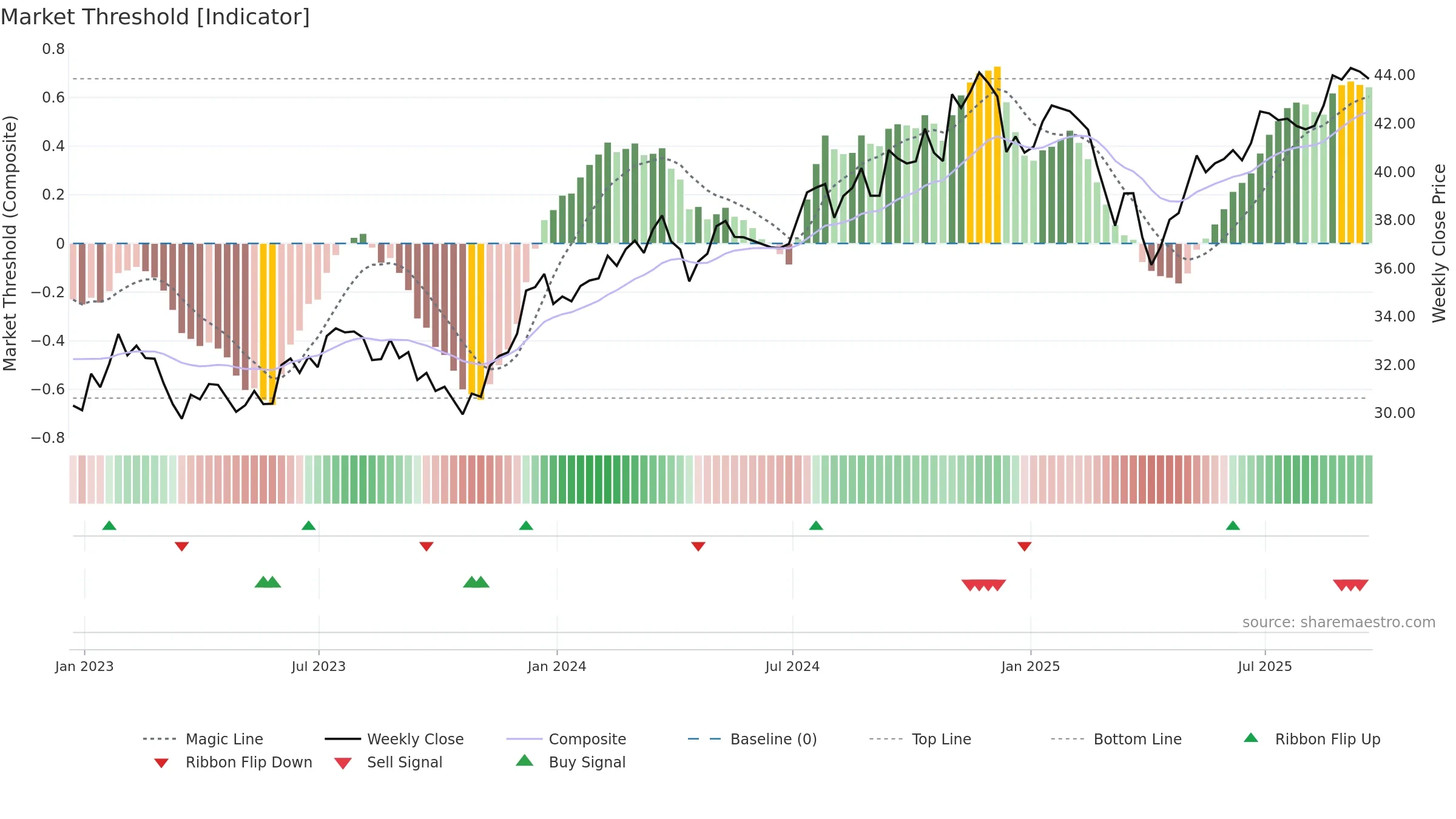Click the Jul 2024 x-axis label
This screenshot has width=1456, height=819.
792,666
